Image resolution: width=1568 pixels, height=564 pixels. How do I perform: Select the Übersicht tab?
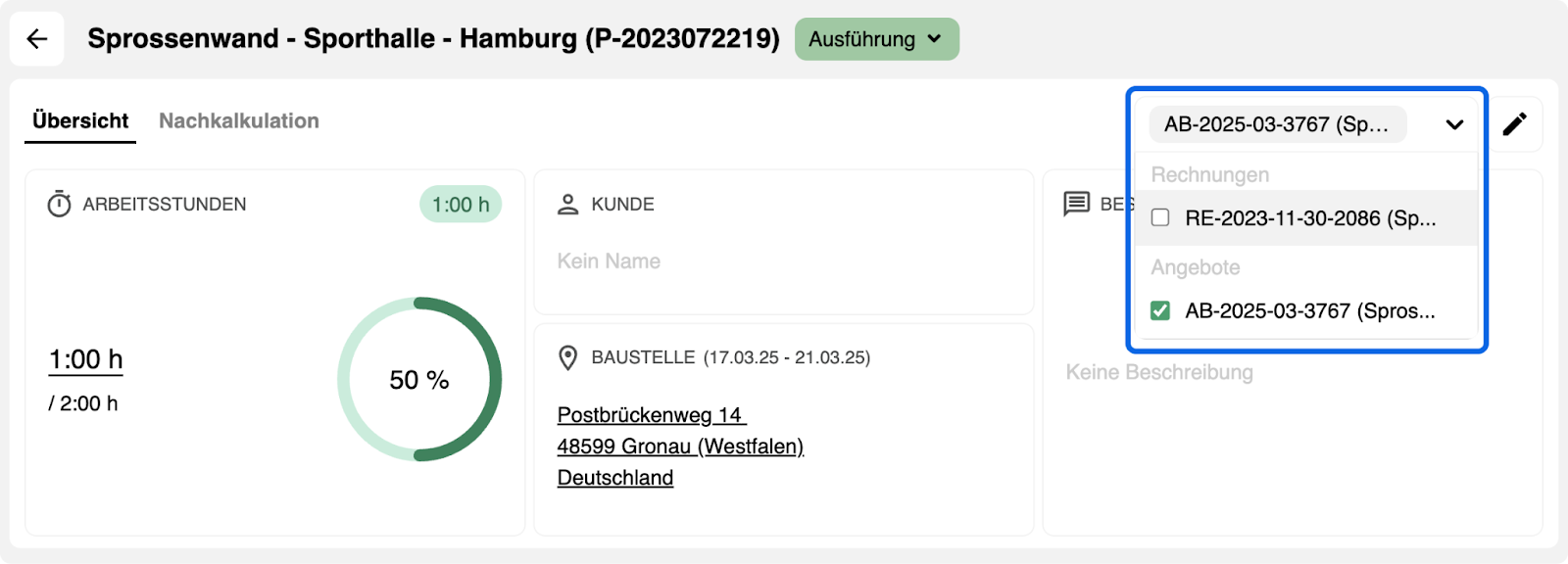pos(80,120)
